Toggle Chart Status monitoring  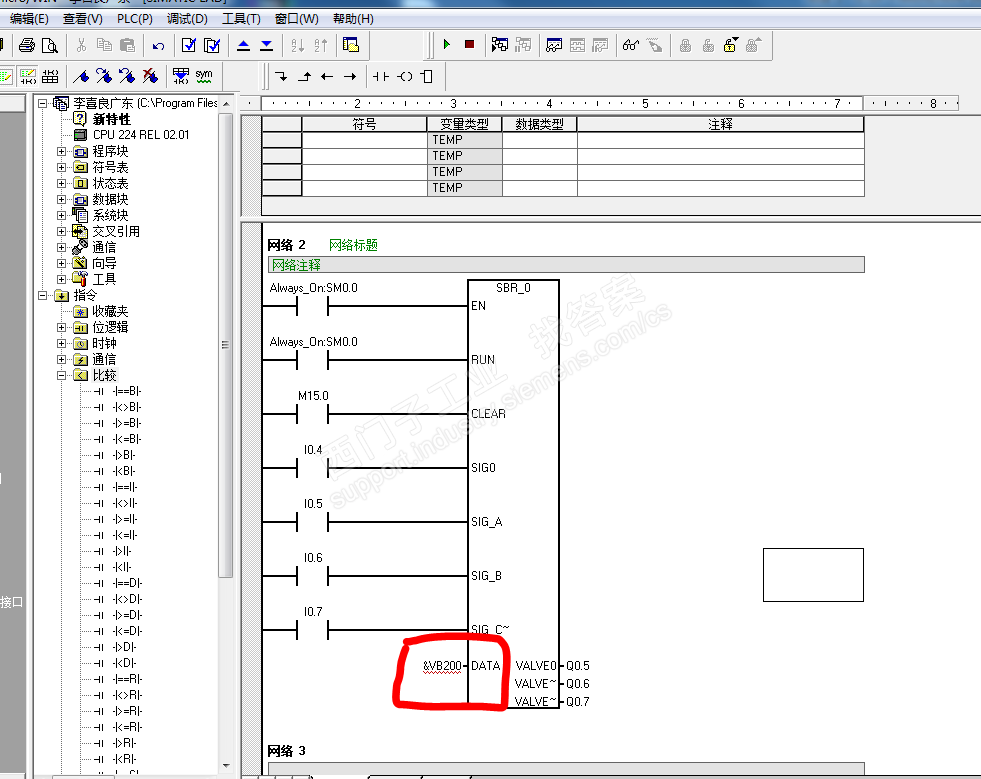tap(554, 44)
